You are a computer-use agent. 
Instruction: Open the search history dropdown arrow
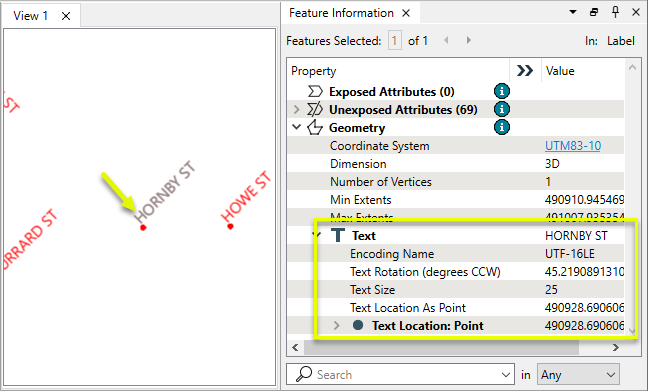pos(505,375)
